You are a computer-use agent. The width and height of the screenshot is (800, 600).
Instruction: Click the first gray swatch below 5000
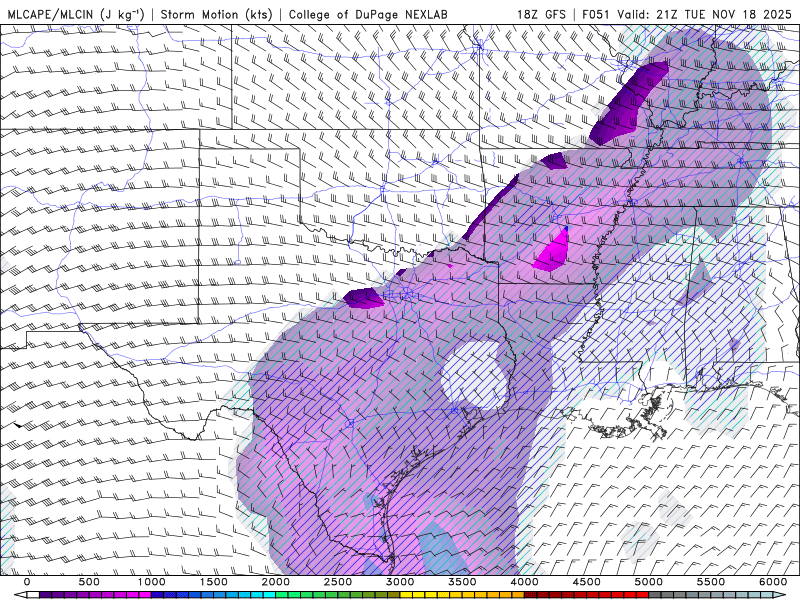(656, 595)
